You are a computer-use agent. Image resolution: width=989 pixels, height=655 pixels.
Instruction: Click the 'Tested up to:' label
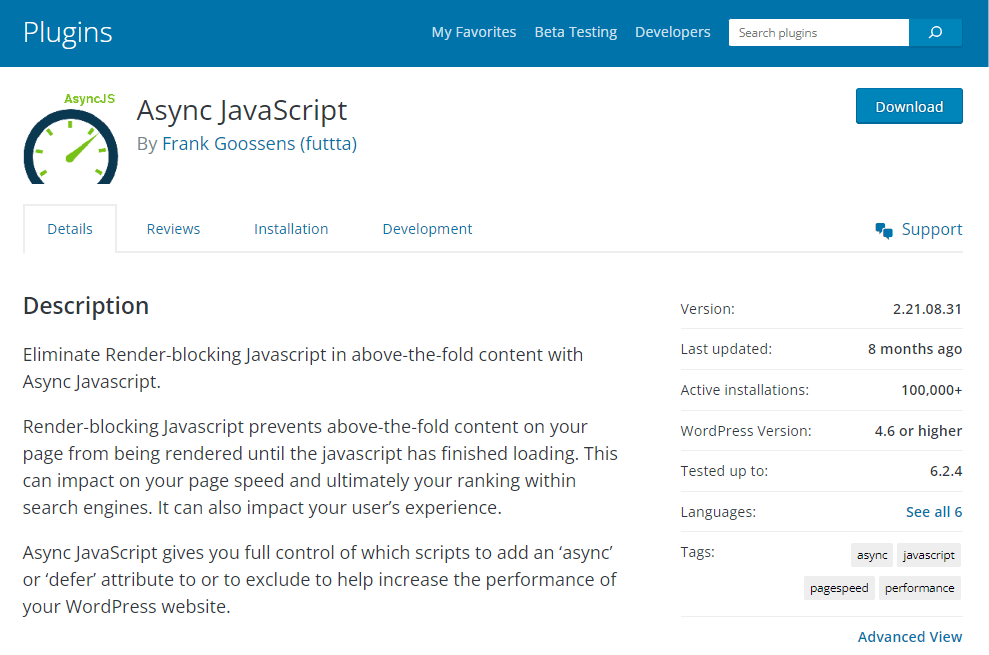click(x=724, y=471)
